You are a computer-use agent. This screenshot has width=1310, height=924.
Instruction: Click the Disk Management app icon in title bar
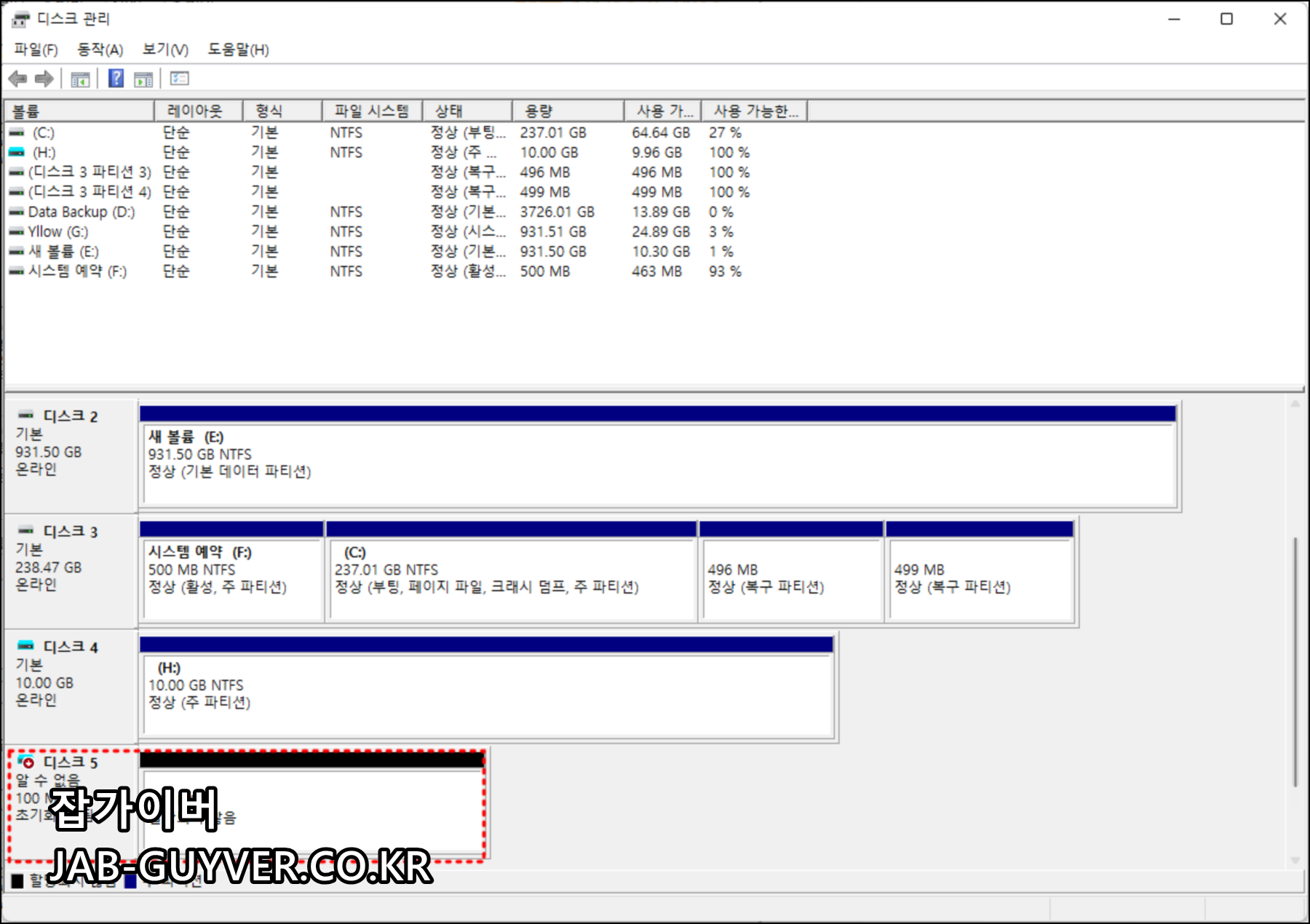[20, 19]
